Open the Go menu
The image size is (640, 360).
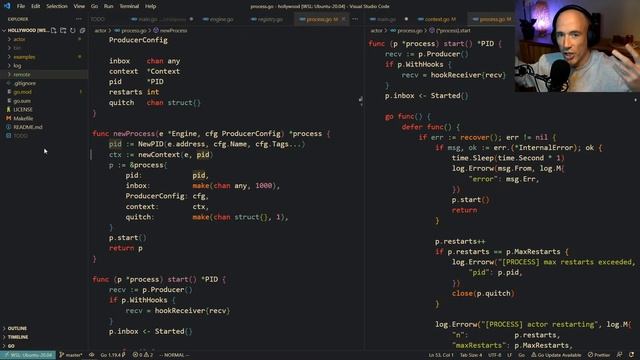[x=94, y=6]
